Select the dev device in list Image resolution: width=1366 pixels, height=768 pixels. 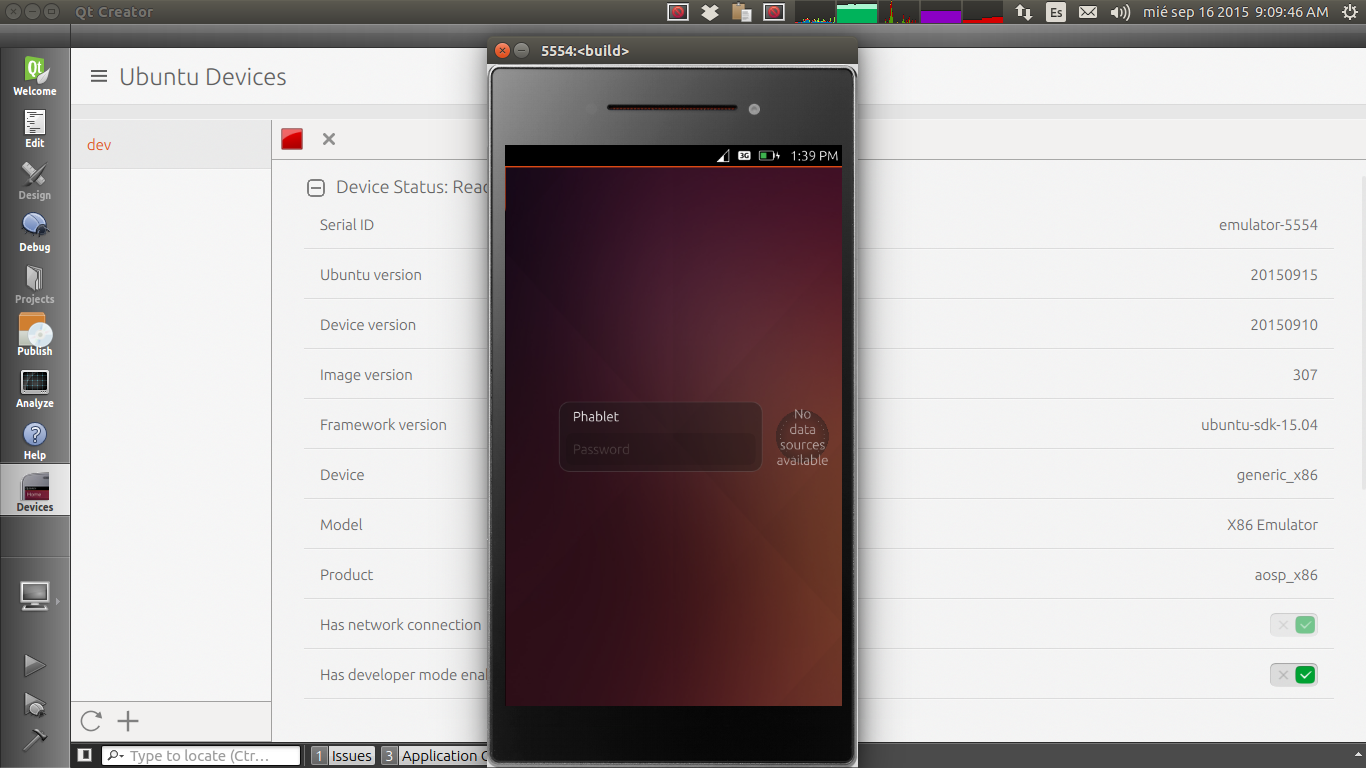click(99, 145)
